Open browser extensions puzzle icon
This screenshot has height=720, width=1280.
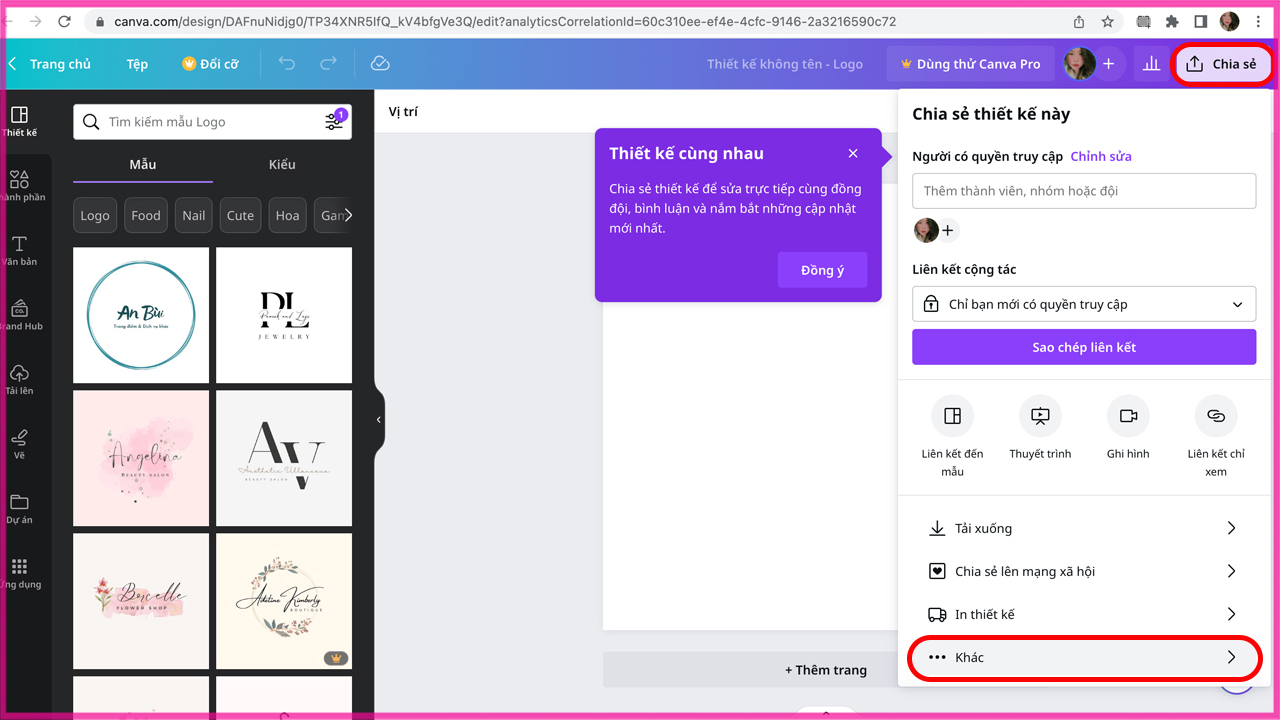click(1172, 21)
